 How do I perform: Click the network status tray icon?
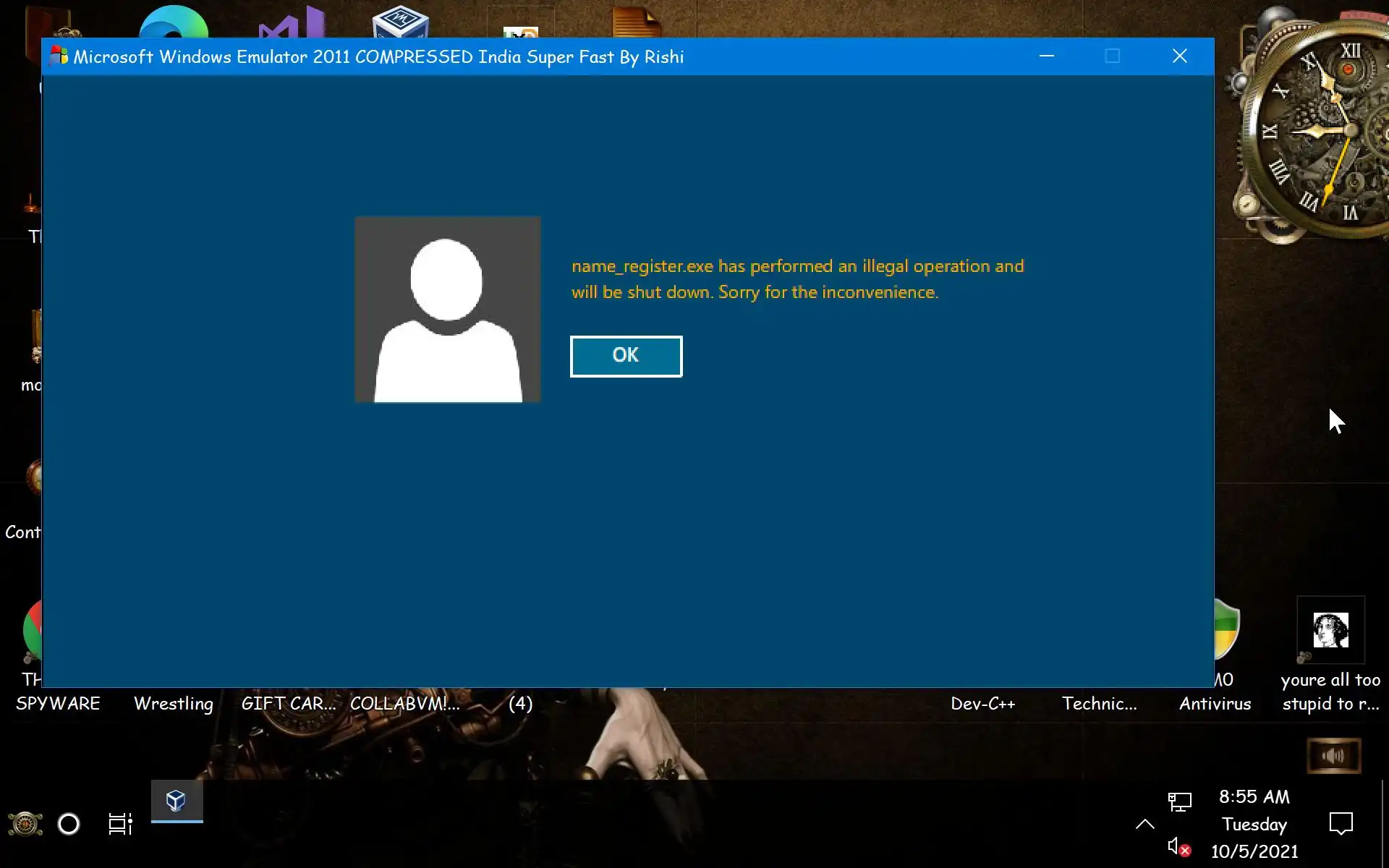tap(1179, 801)
